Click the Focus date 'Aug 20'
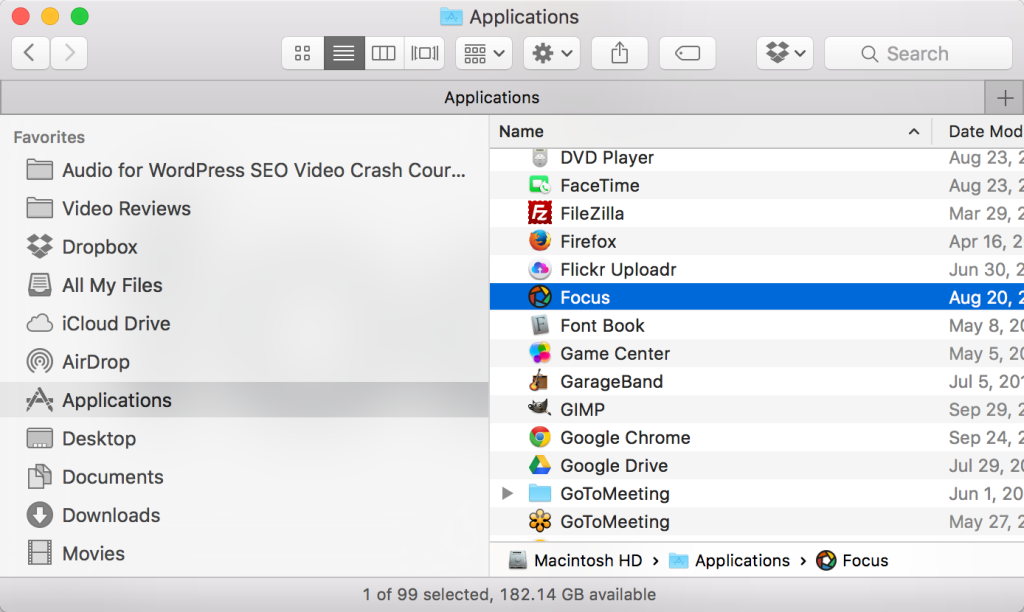Viewport: 1024px width, 612px height. click(x=986, y=298)
